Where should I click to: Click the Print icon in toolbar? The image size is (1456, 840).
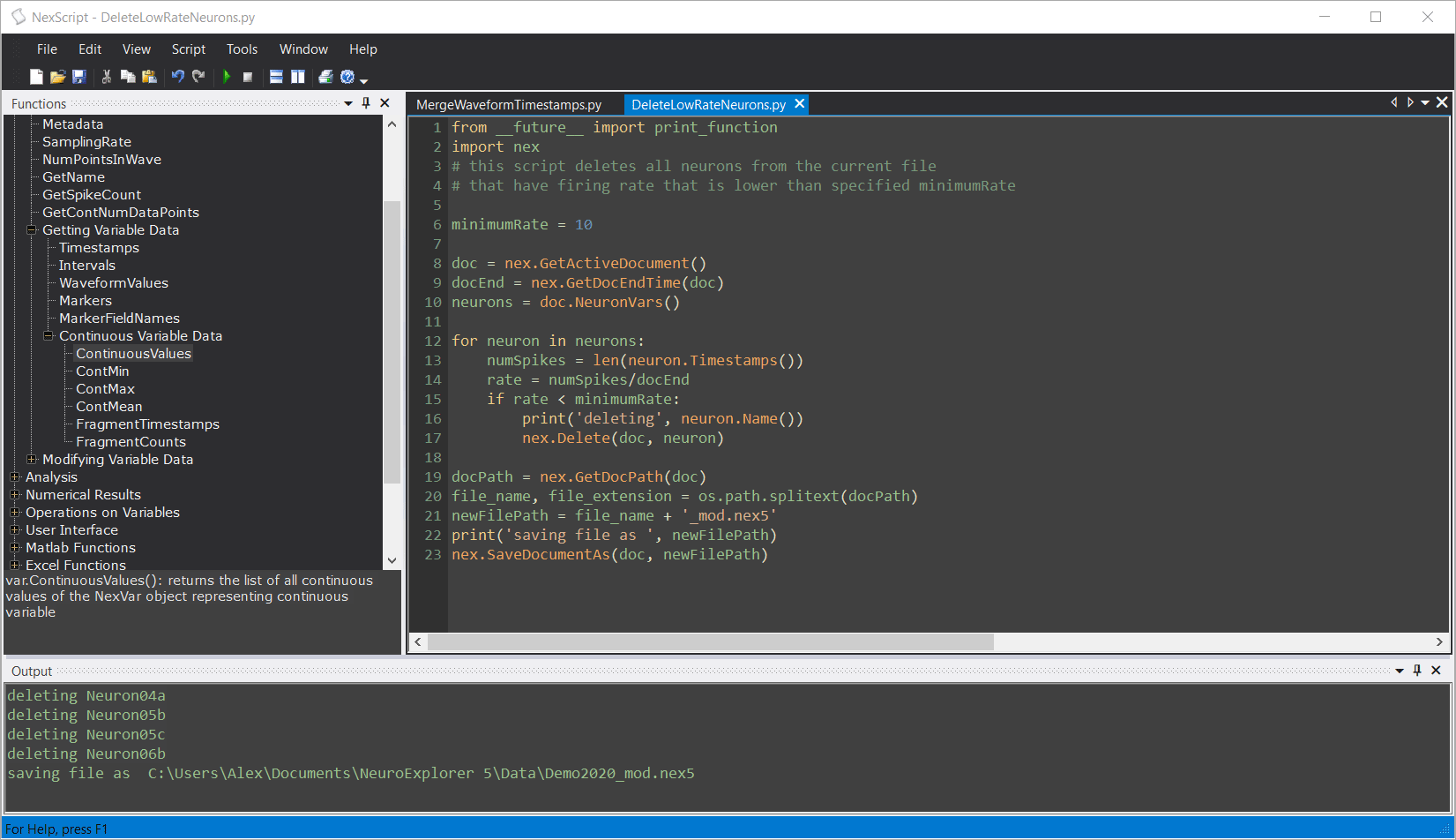pyautogui.click(x=325, y=77)
